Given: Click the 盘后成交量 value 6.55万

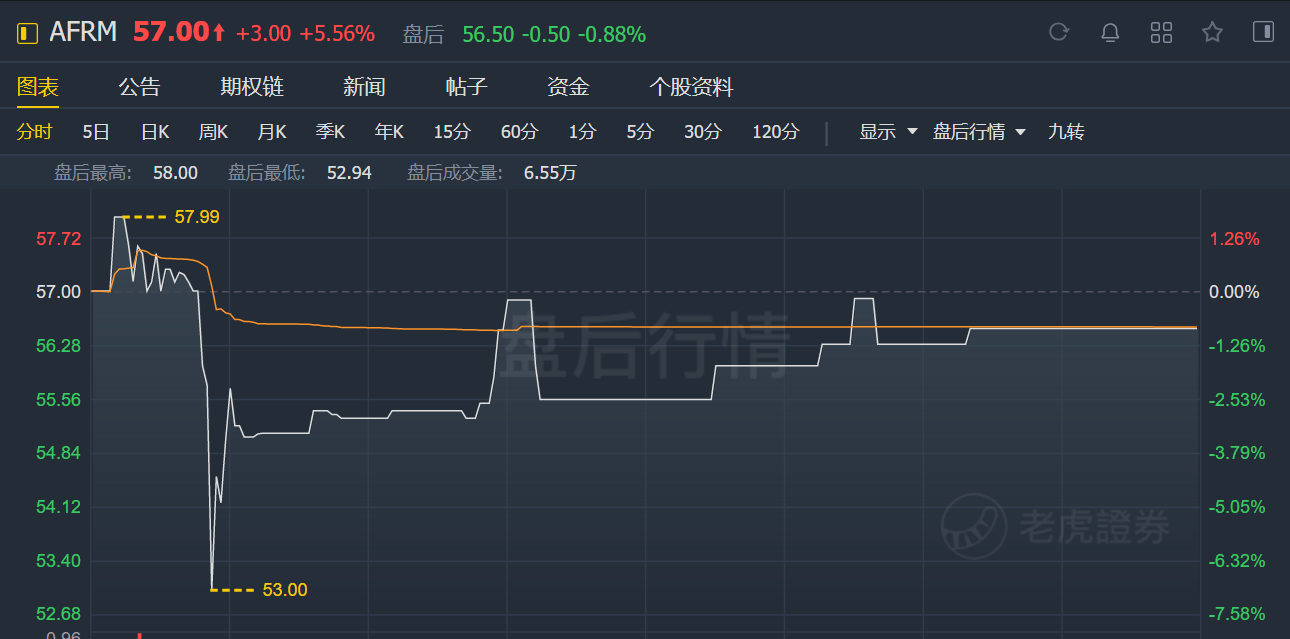Looking at the screenshot, I should [x=550, y=173].
